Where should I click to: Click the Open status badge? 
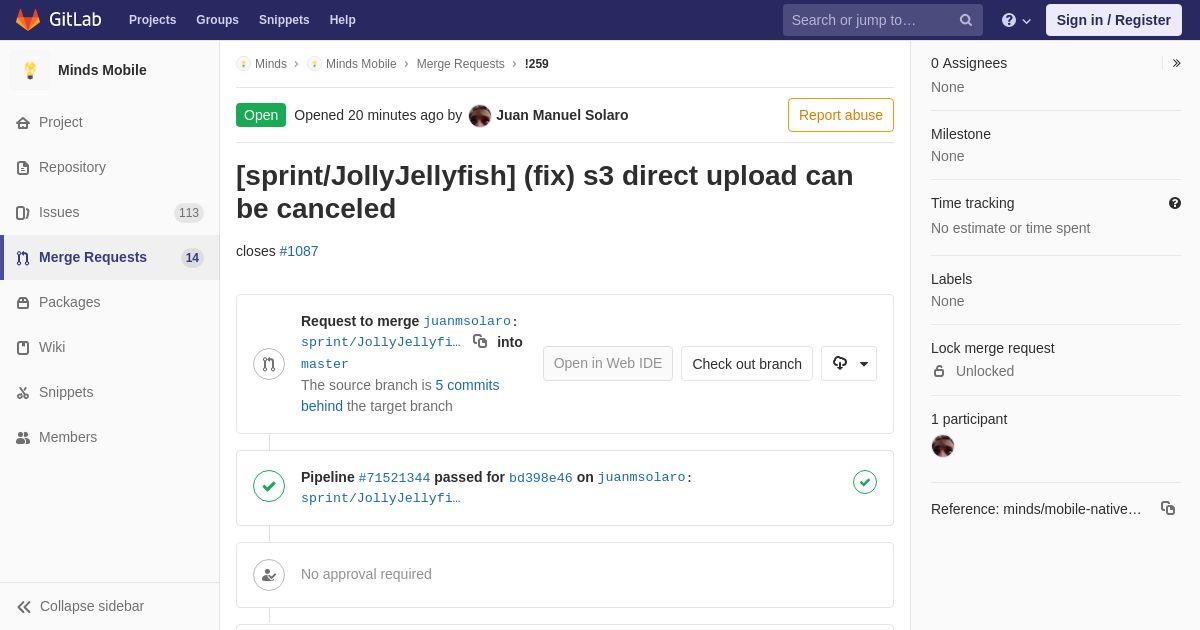click(x=261, y=115)
